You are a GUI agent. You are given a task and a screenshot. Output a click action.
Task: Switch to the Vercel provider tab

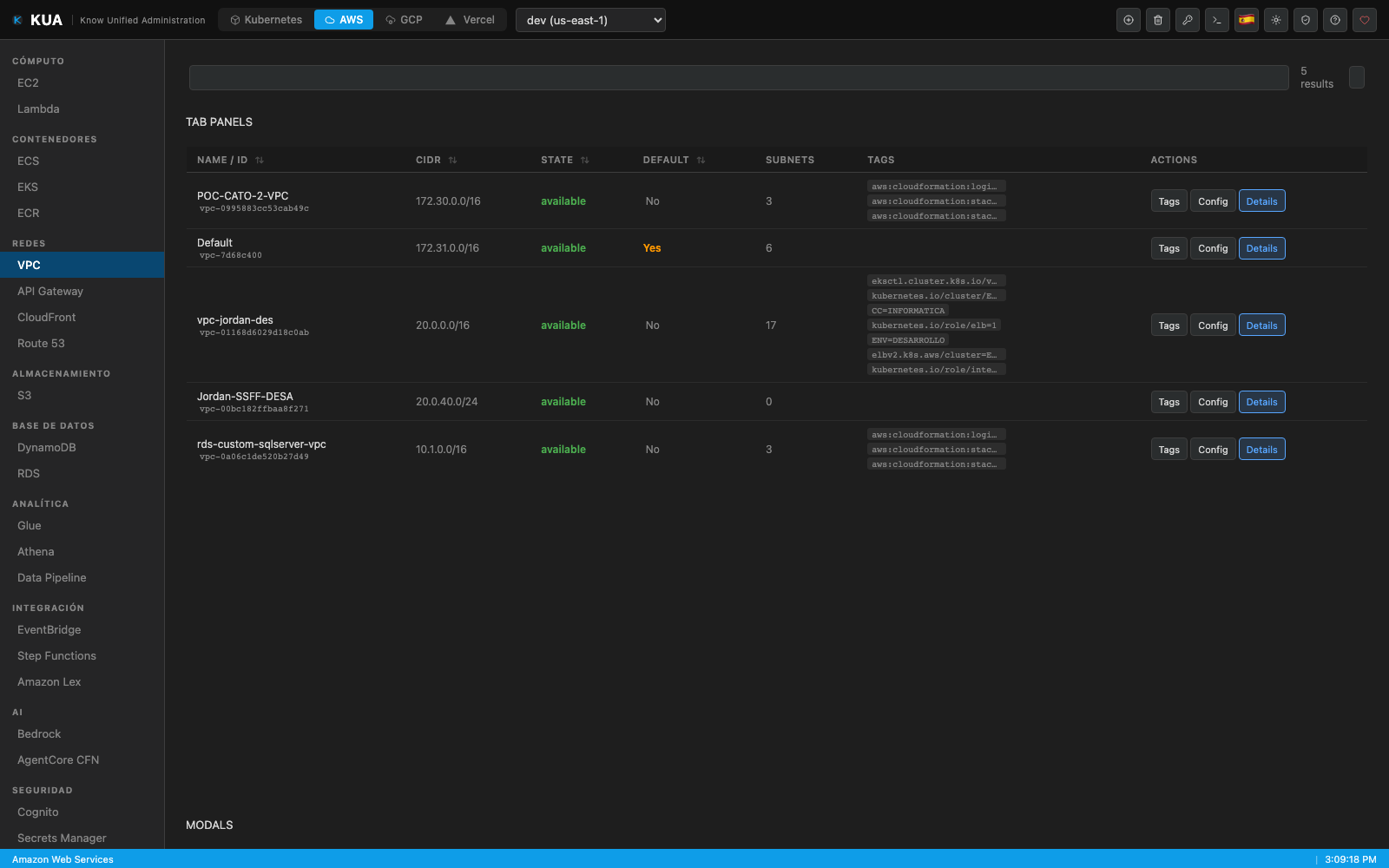[470, 20]
